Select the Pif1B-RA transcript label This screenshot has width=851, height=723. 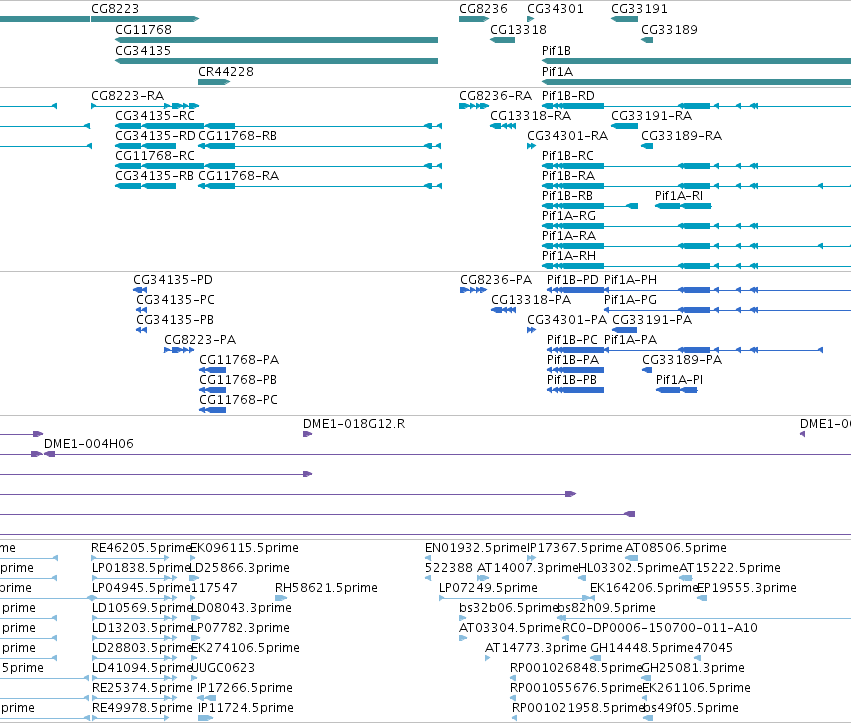tap(568, 176)
